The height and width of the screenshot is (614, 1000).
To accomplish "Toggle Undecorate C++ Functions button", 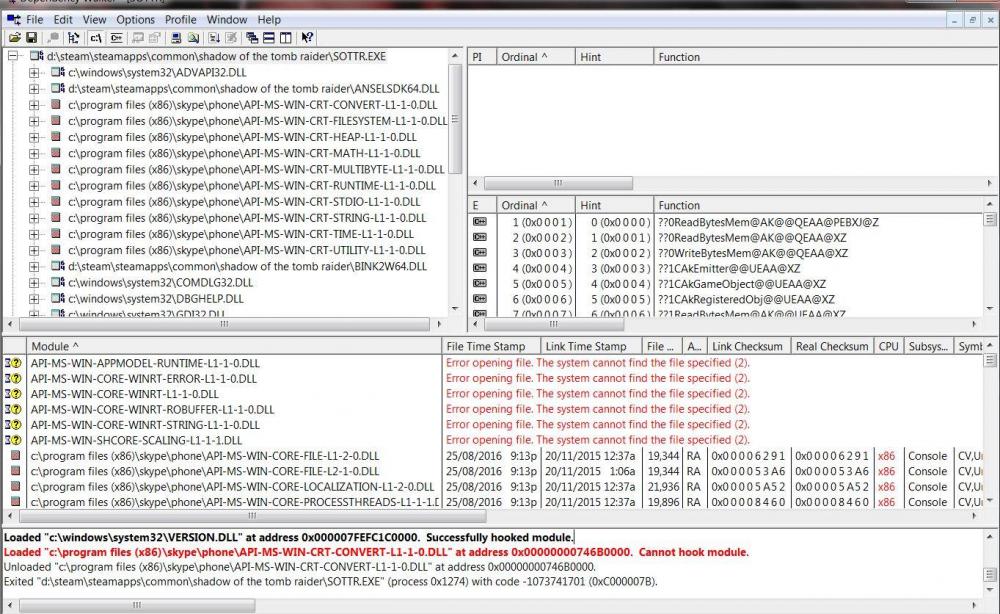I will tap(116, 38).
